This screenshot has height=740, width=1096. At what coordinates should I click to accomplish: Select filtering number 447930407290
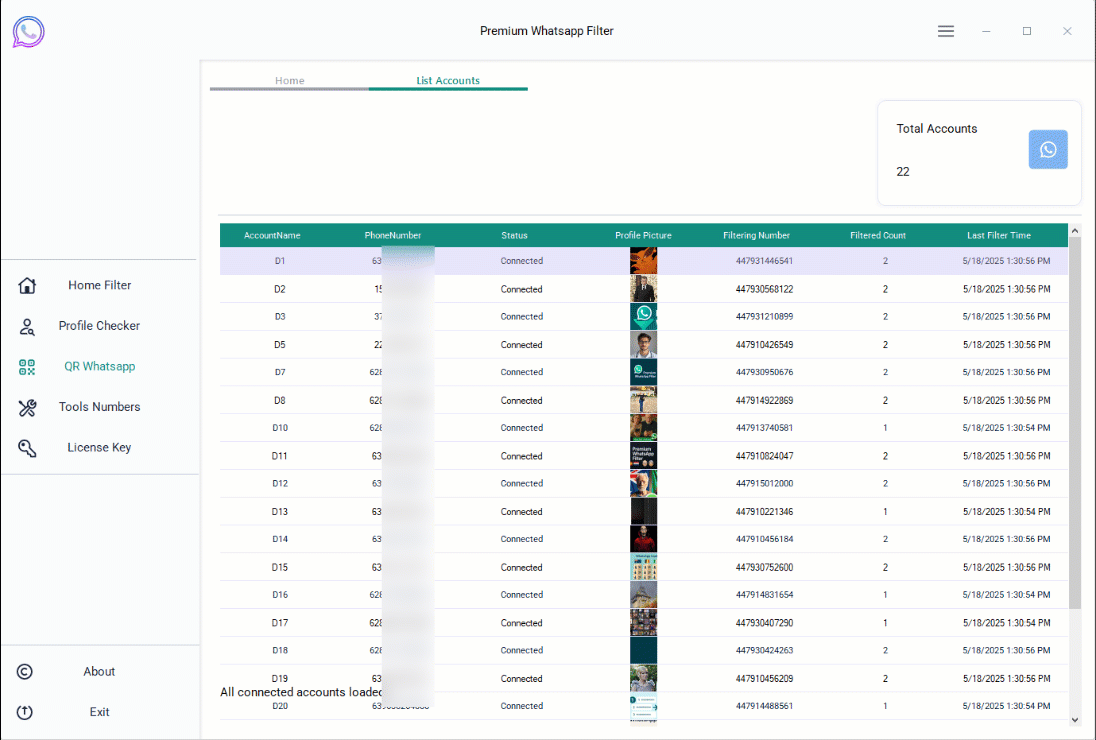pyautogui.click(x=764, y=623)
